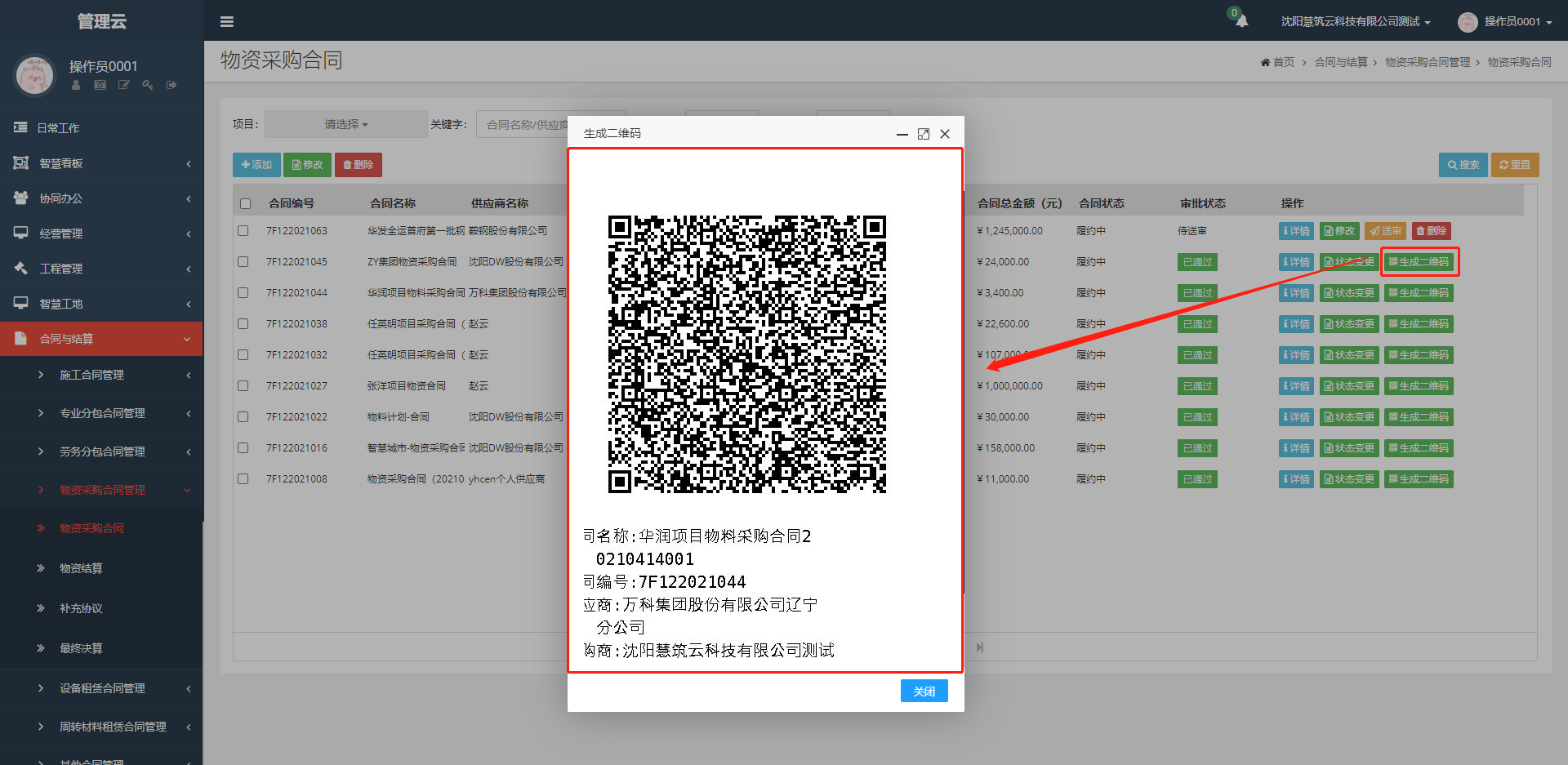1568x765 pixels.
Task: Select 物资结算 menu item
Action: coord(101,568)
